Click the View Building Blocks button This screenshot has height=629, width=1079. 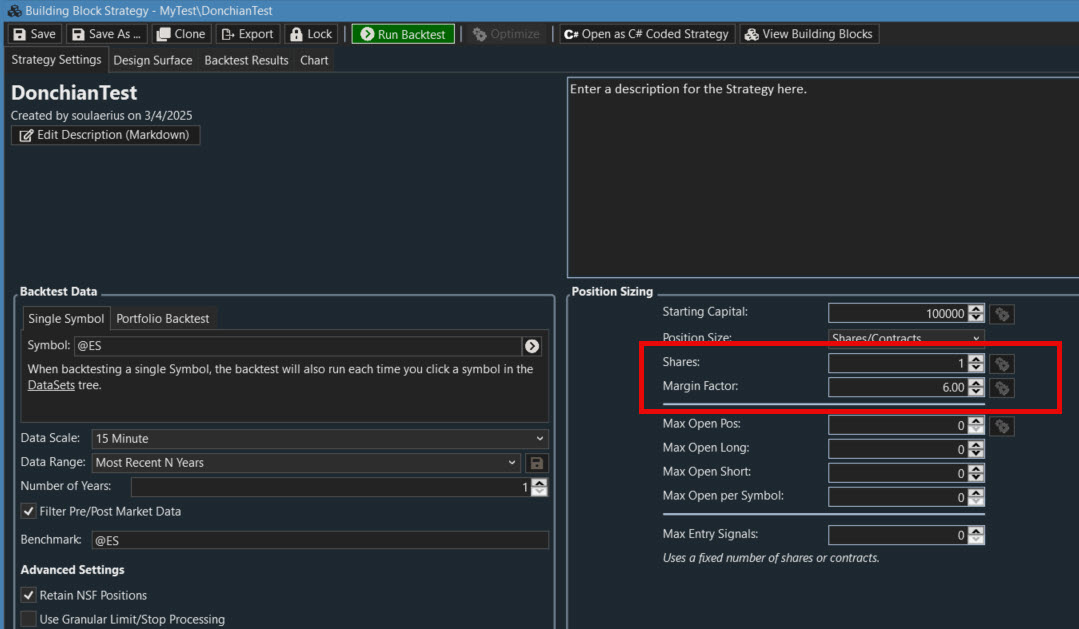coord(809,34)
